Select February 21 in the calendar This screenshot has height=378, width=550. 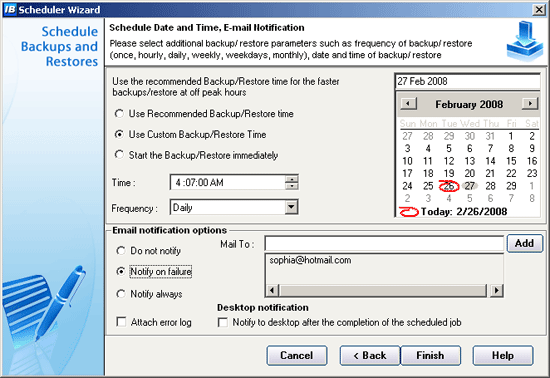coord(490,173)
